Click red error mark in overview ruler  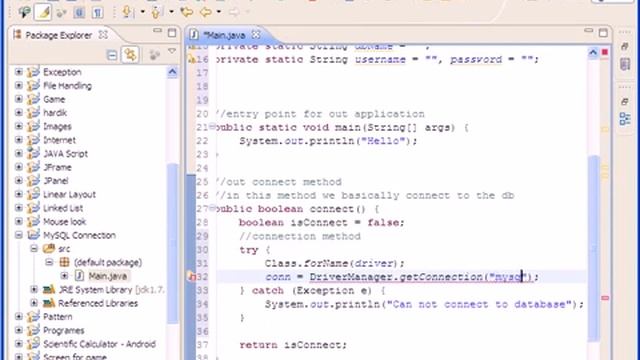[605, 298]
